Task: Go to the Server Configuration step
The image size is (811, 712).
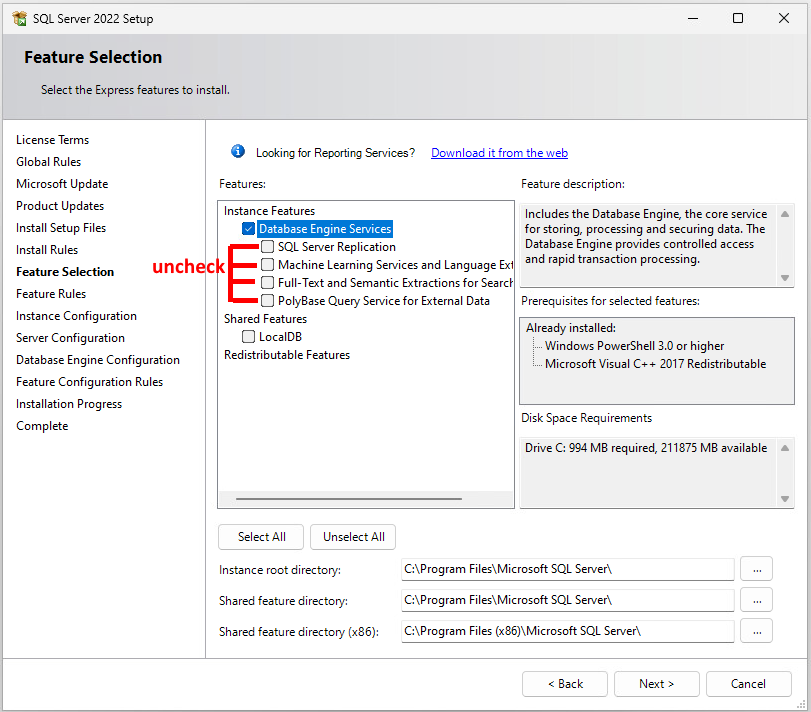Action: (x=70, y=338)
